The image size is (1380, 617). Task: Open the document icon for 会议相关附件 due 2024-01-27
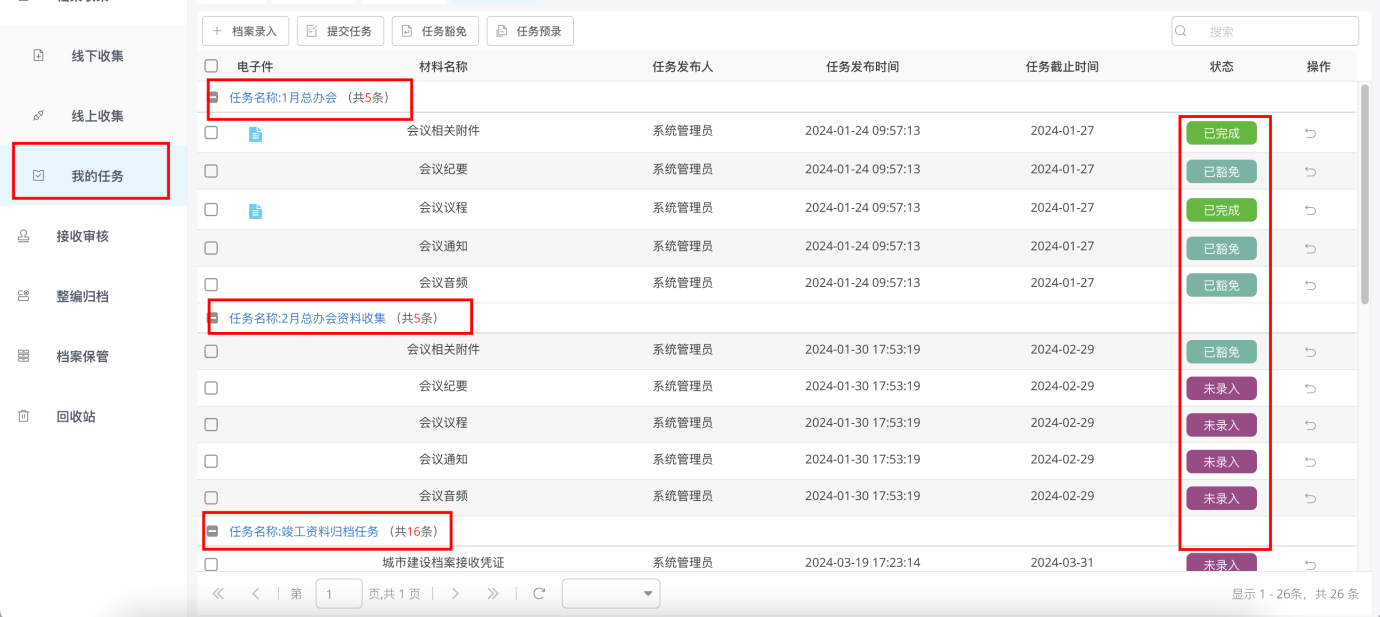pyautogui.click(x=255, y=134)
